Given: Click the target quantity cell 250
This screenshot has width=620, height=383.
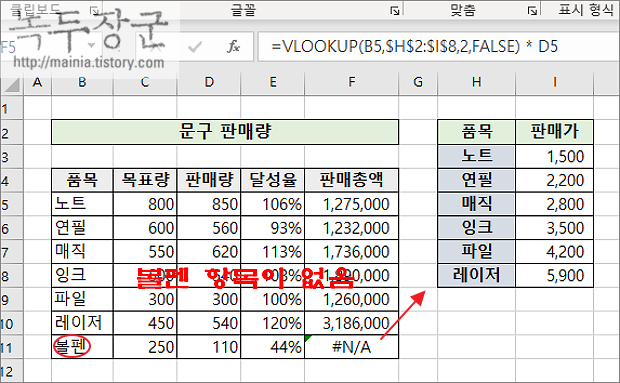Looking at the screenshot, I should coord(145,347).
